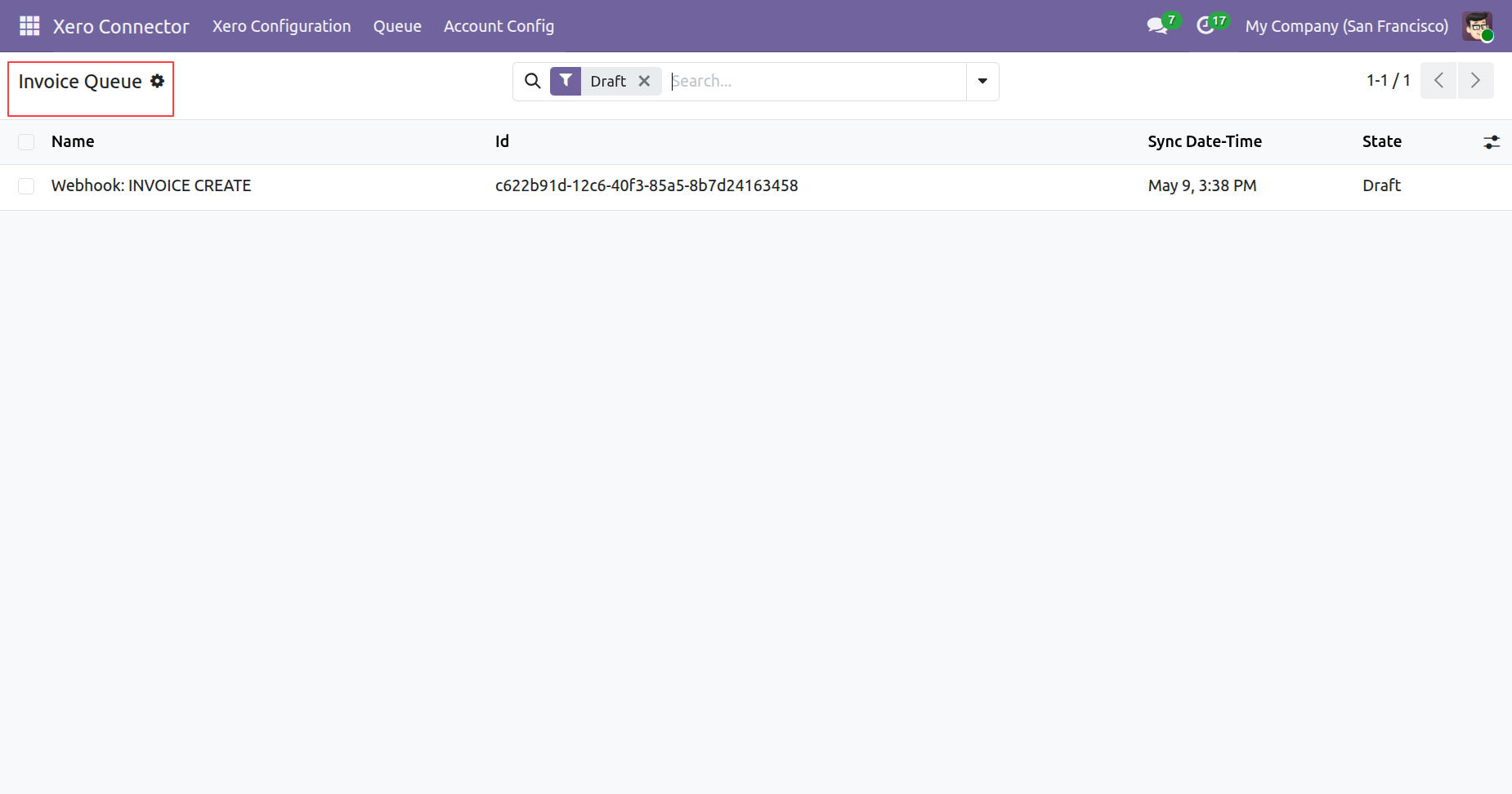Screen dimensions: 1512x794
Task: Switch company My Company (San Francisco)
Action: [x=1347, y=26]
